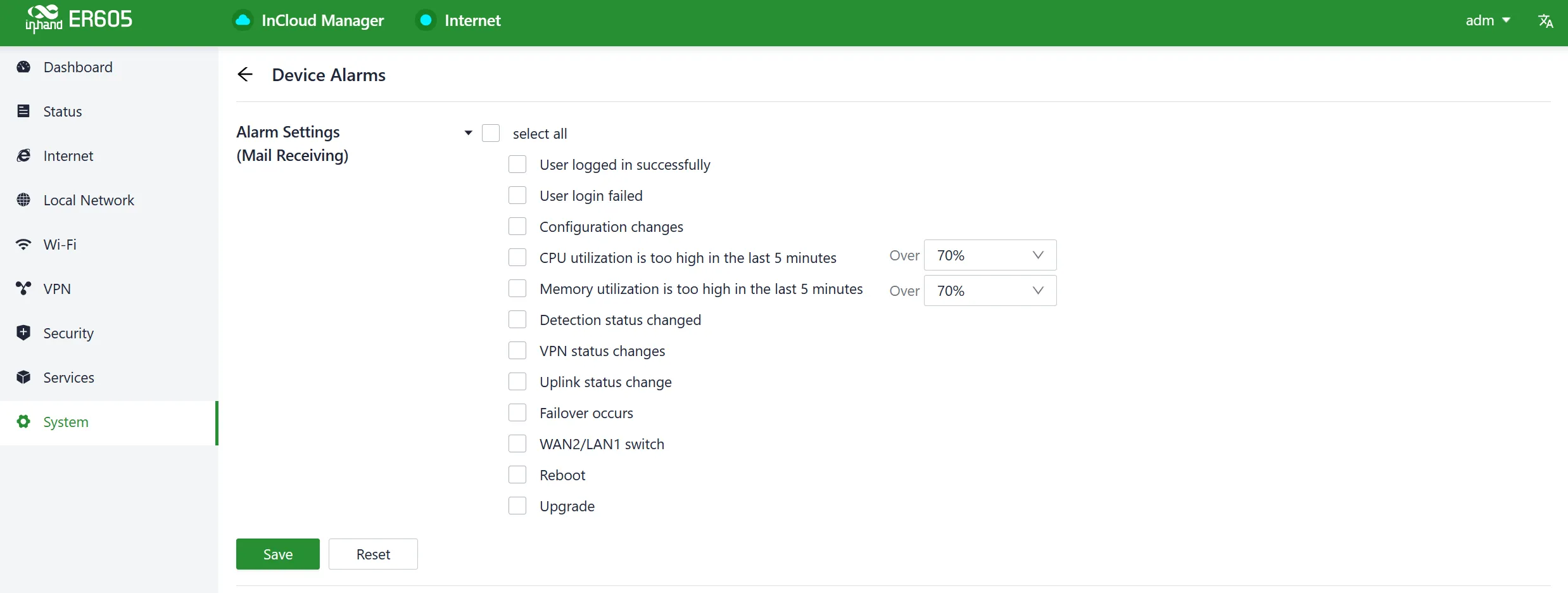Open CPU utilization threshold 70% dropdown
Image resolution: width=1568 pixels, height=593 pixels.
point(990,255)
